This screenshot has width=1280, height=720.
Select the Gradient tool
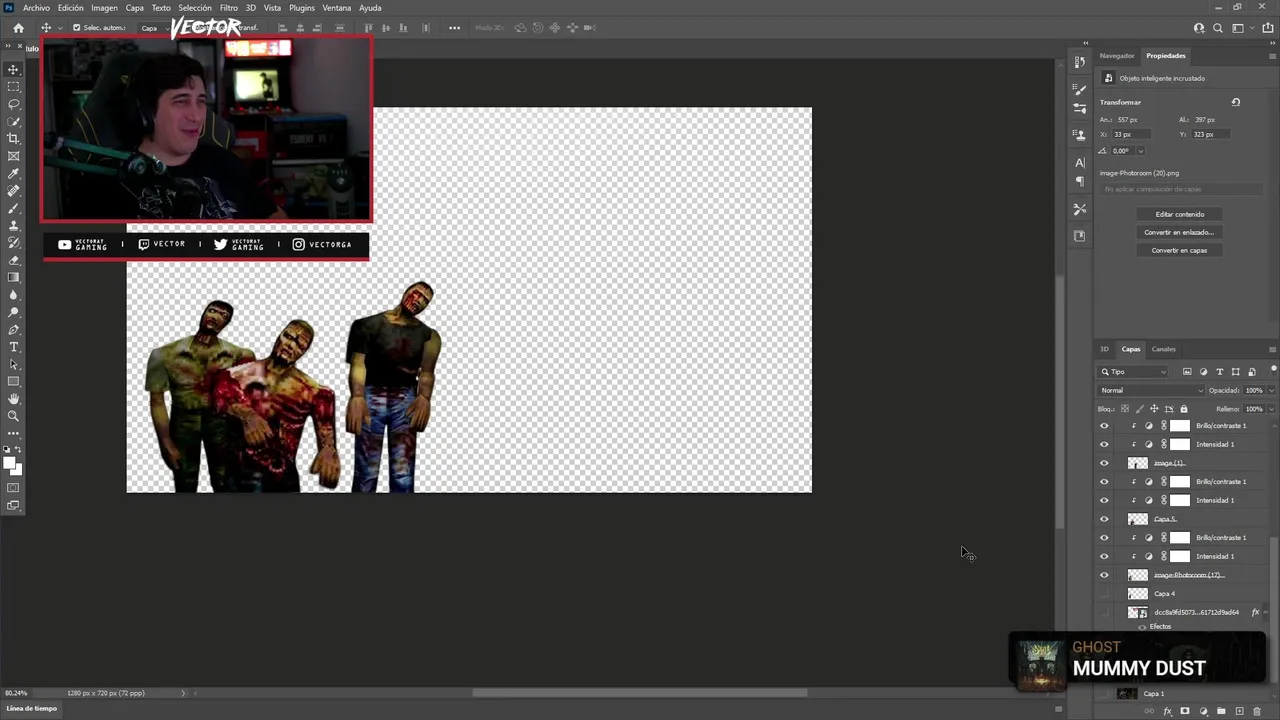click(x=14, y=278)
